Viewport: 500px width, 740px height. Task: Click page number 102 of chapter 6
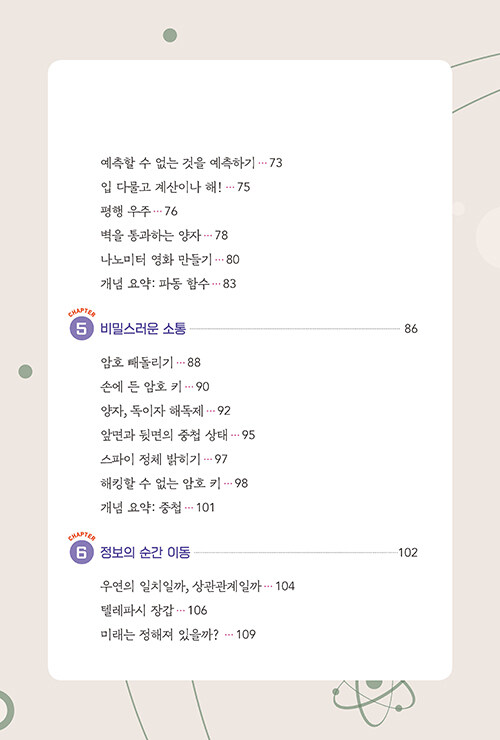click(408, 553)
